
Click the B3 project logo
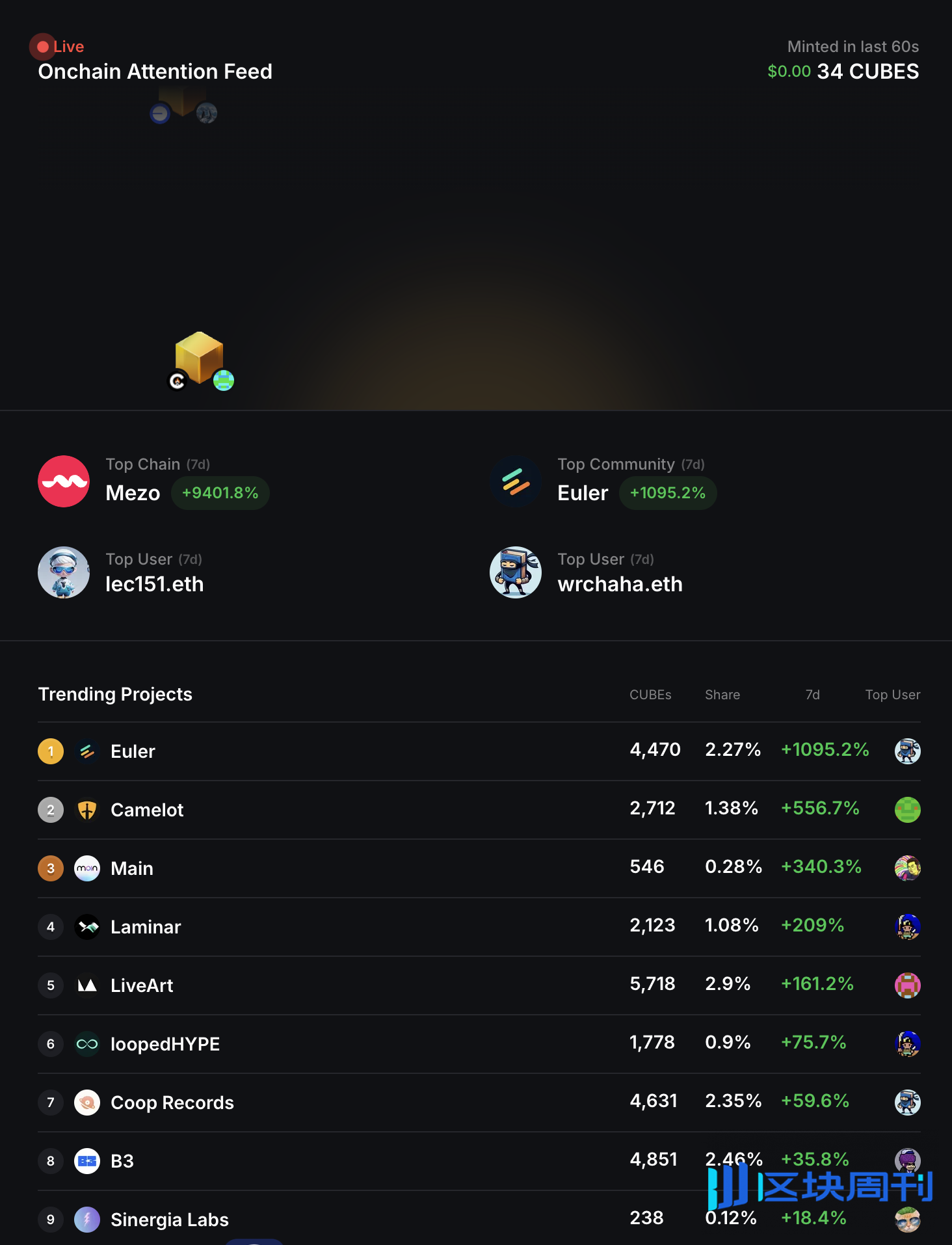(87, 1161)
